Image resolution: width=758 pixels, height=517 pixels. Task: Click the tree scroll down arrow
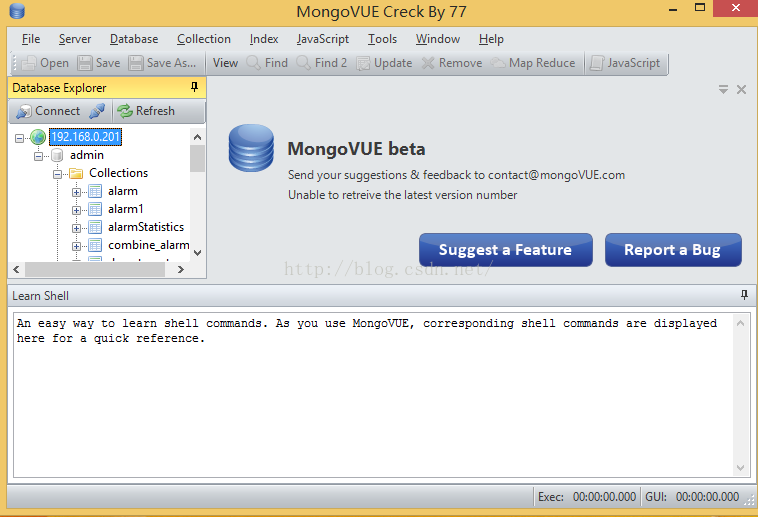click(197, 252)
